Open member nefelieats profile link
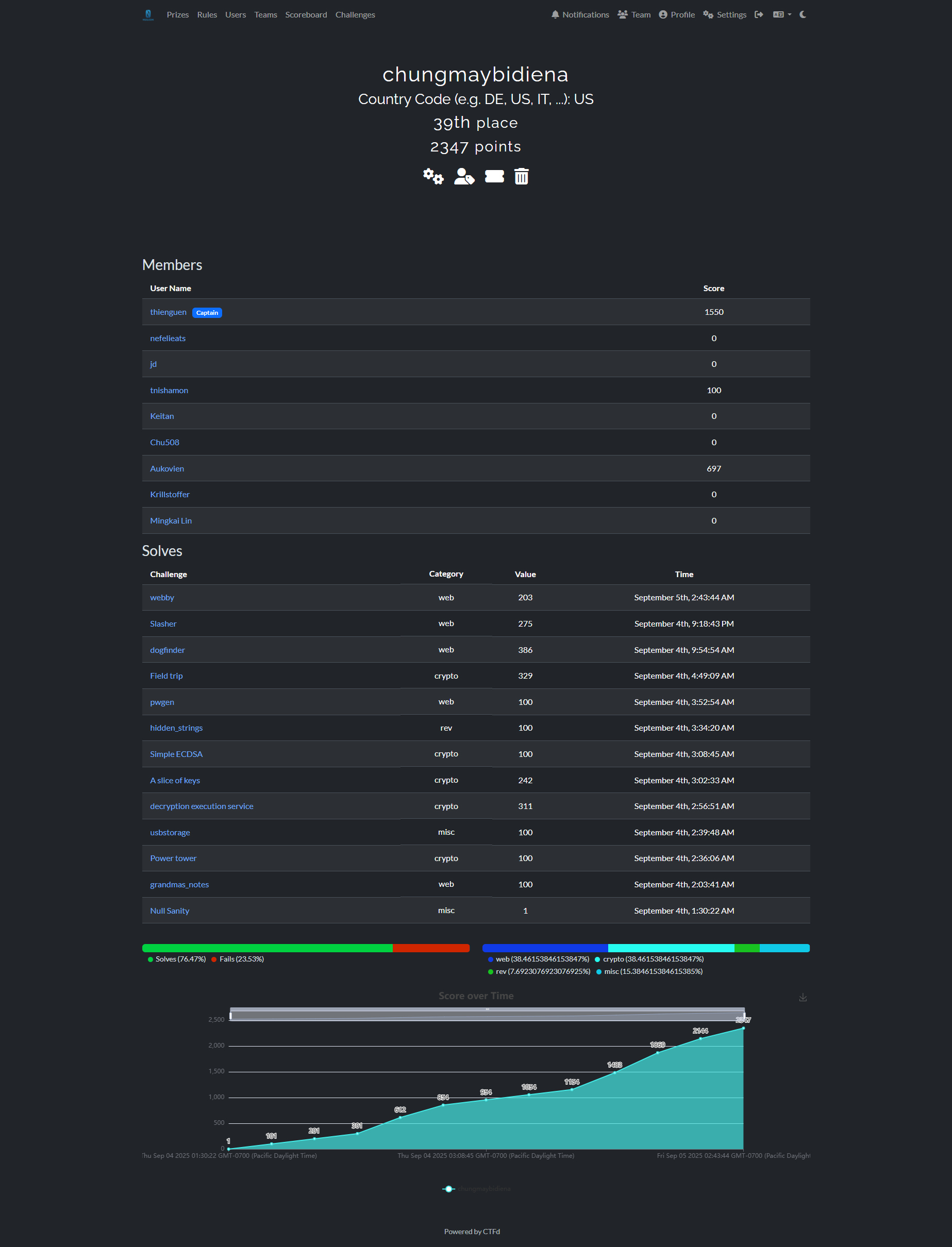This screenshot has height=1247, width=952. click(x=168, y=338)
